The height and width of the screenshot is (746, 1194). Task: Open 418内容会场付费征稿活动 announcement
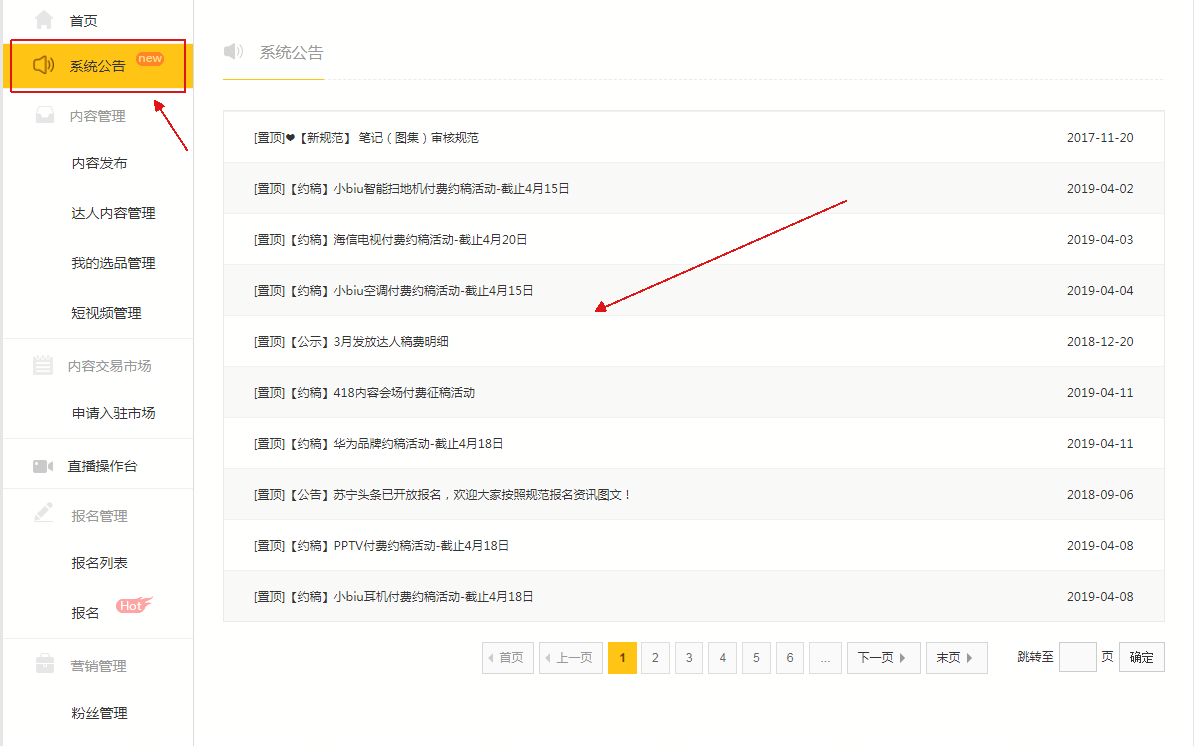[364, 393]
